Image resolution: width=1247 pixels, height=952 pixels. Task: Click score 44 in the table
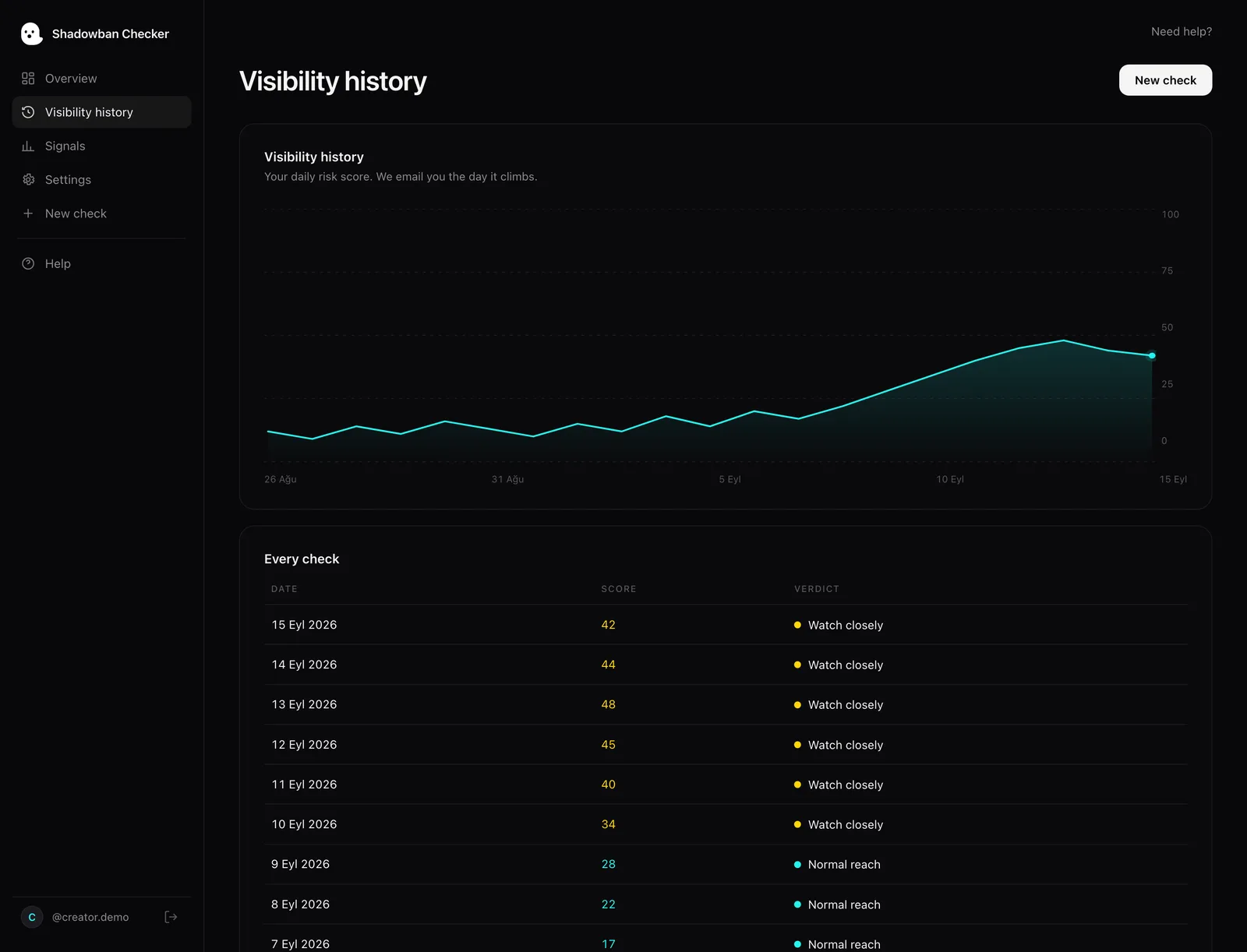pos(609,665)
